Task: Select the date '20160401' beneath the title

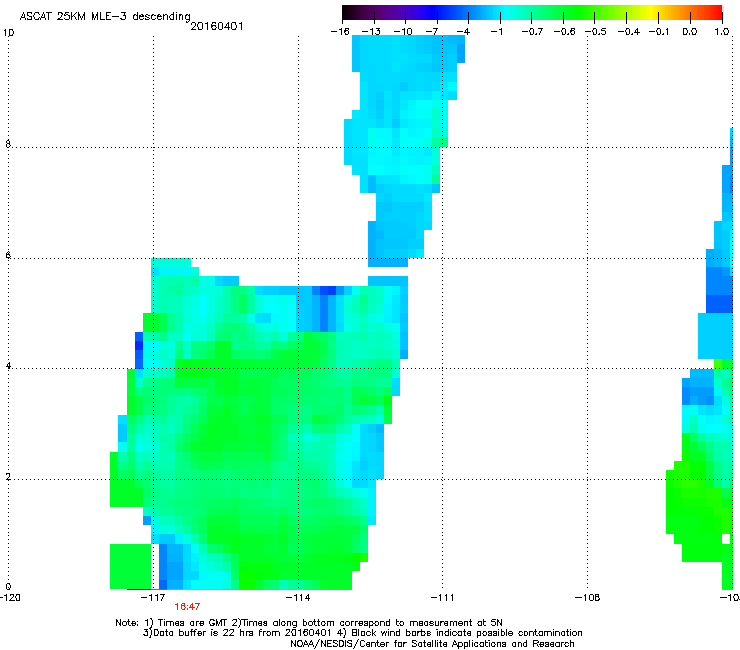Action: 217,26
